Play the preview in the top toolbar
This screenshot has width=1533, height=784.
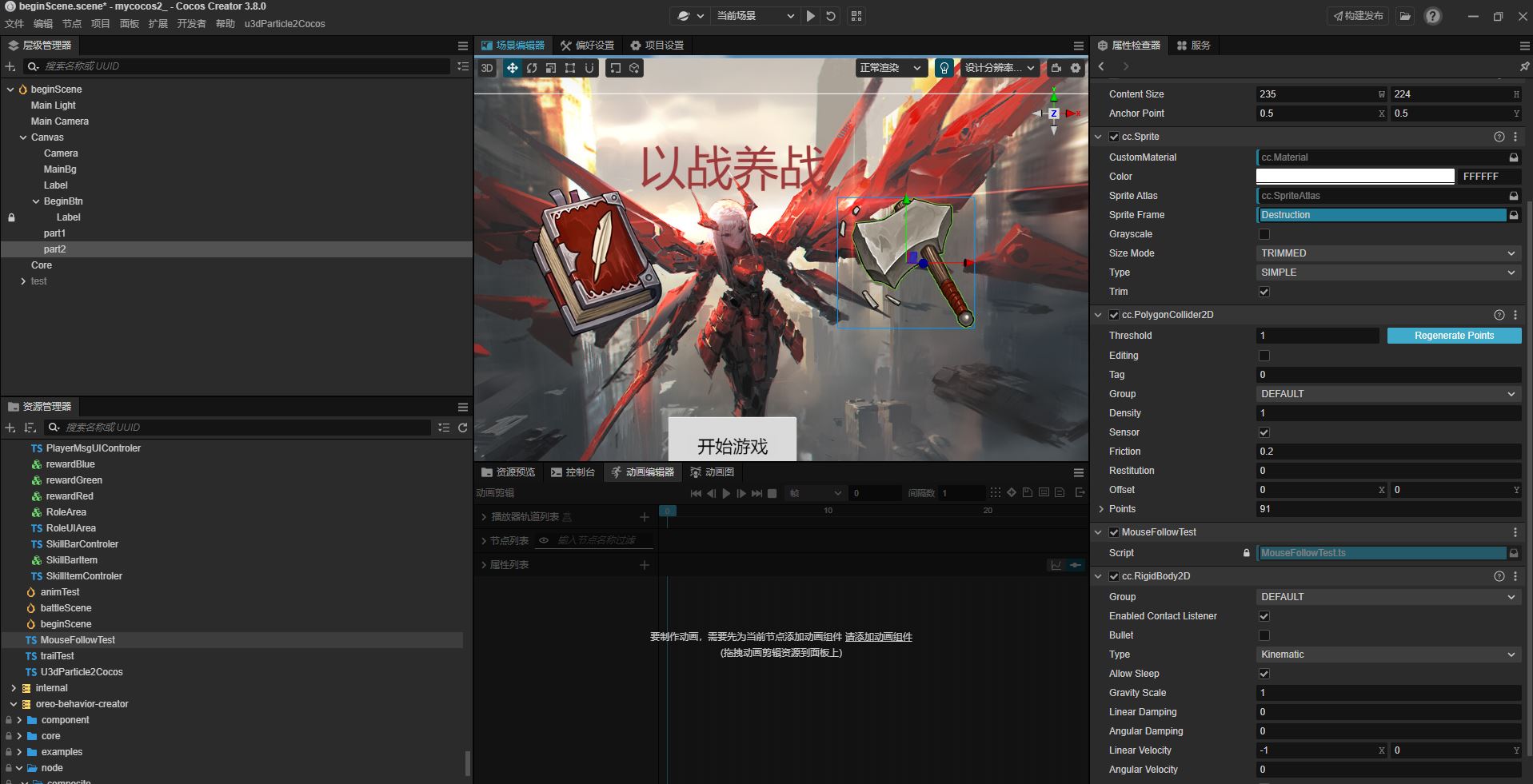(811, 16)
